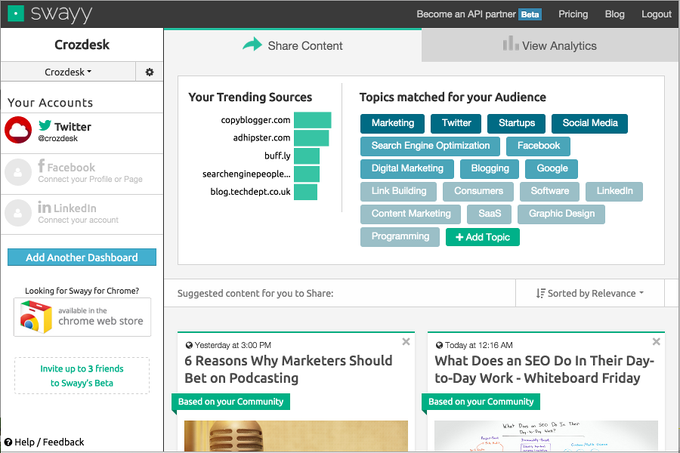Click the Twitter account cloud avatar
The width and height of the screenshot is (680, 453).
pyautogui.click(x=19, y=131)
